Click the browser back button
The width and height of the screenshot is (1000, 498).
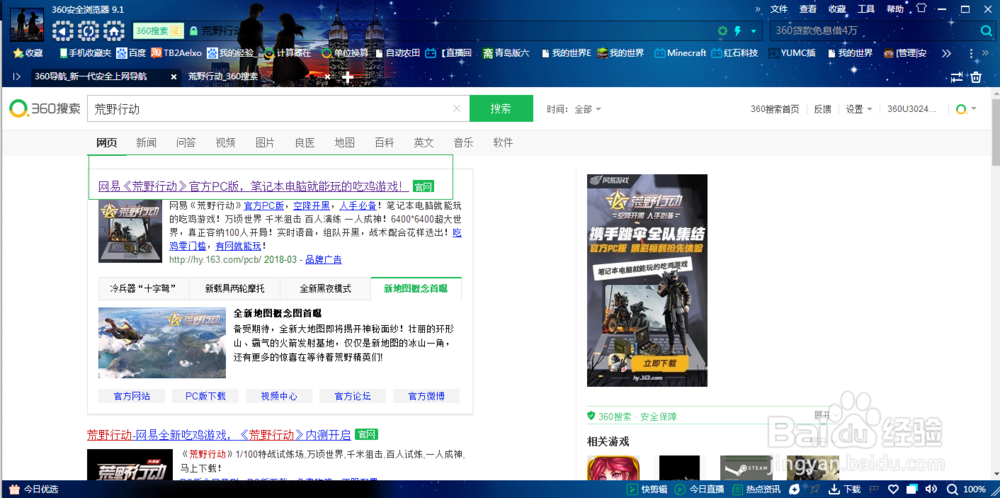(62, 31)
